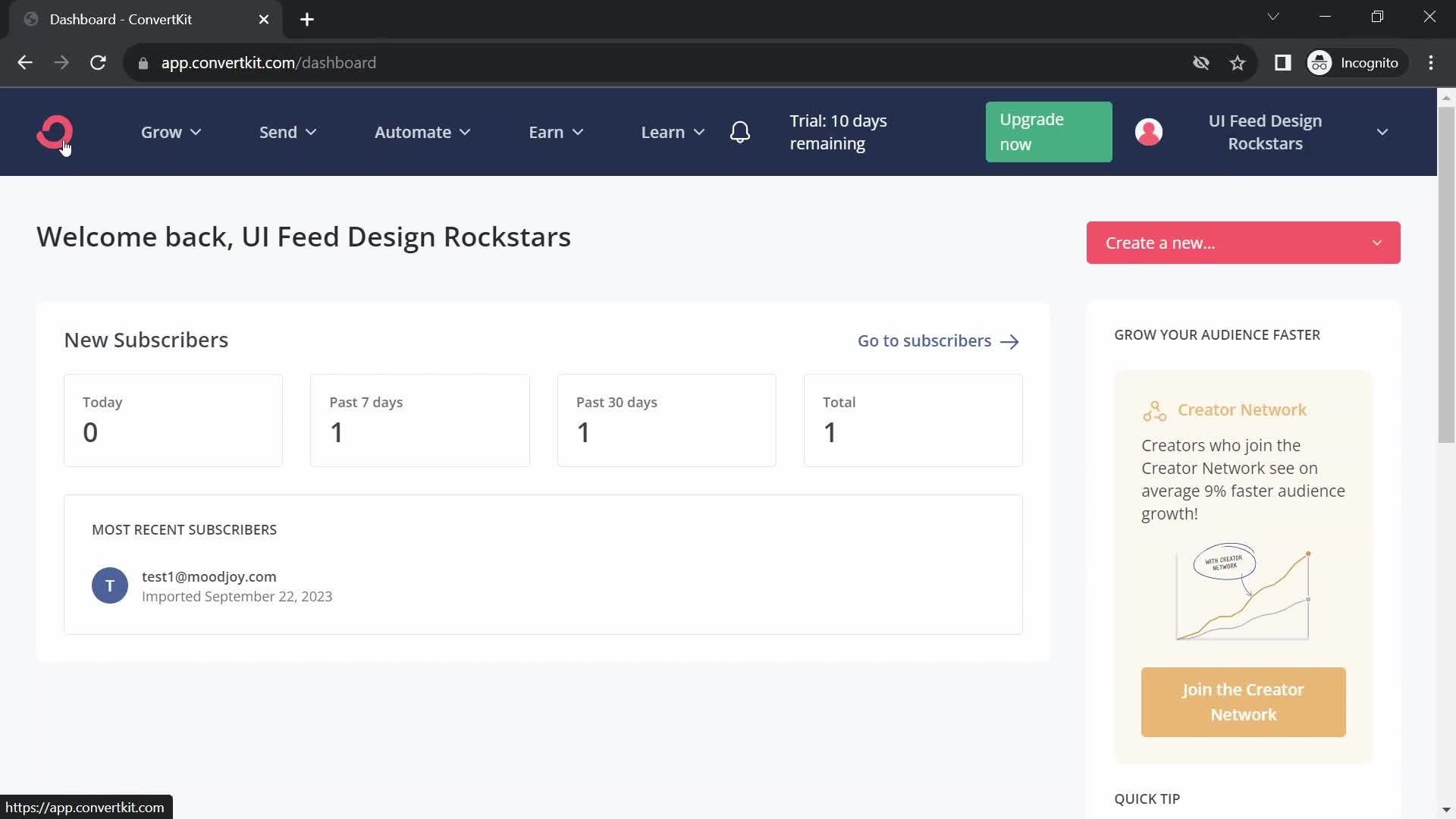This screenshot has height=819, width=1456.
Task: Open subscriber test1@moodjoy.com
Action: pos(209,576)
